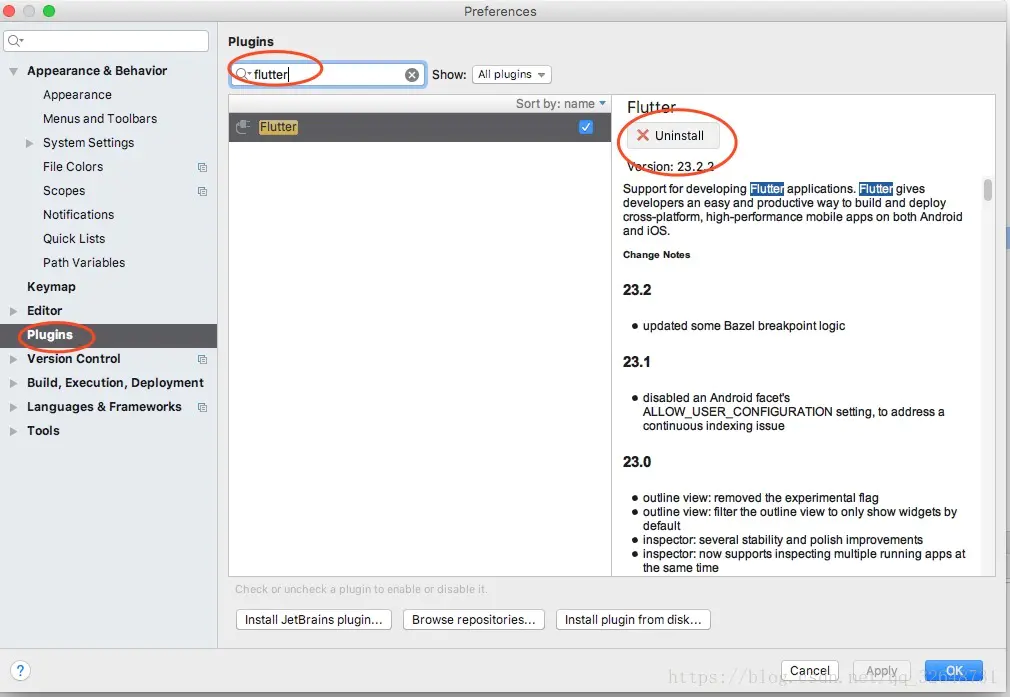Clear the flutter plugin search text
This screenshot has height=697, width=1010.
pyautogui.click(x=412, y=75)
